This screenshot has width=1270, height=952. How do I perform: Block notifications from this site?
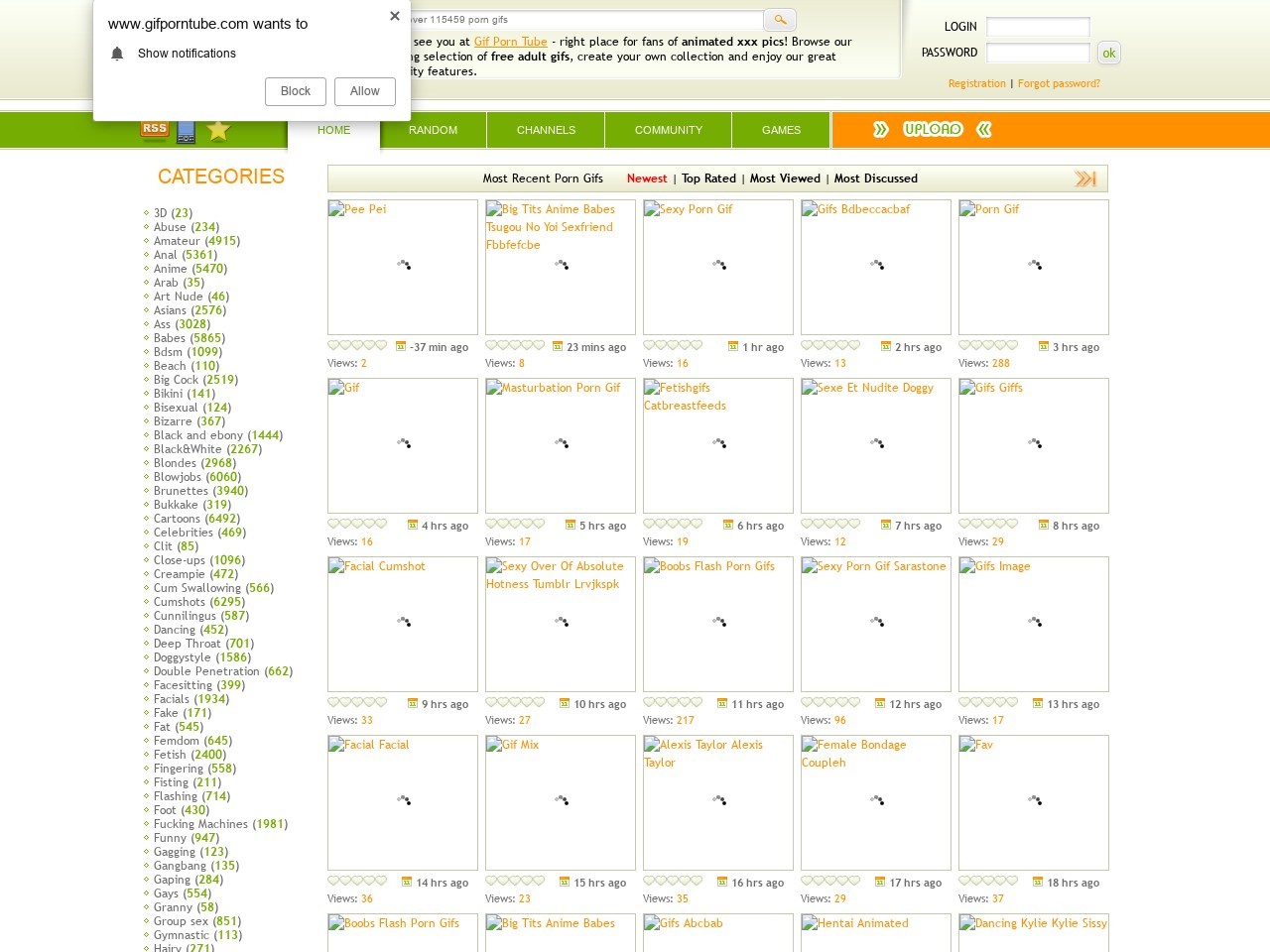coord(296,91)
